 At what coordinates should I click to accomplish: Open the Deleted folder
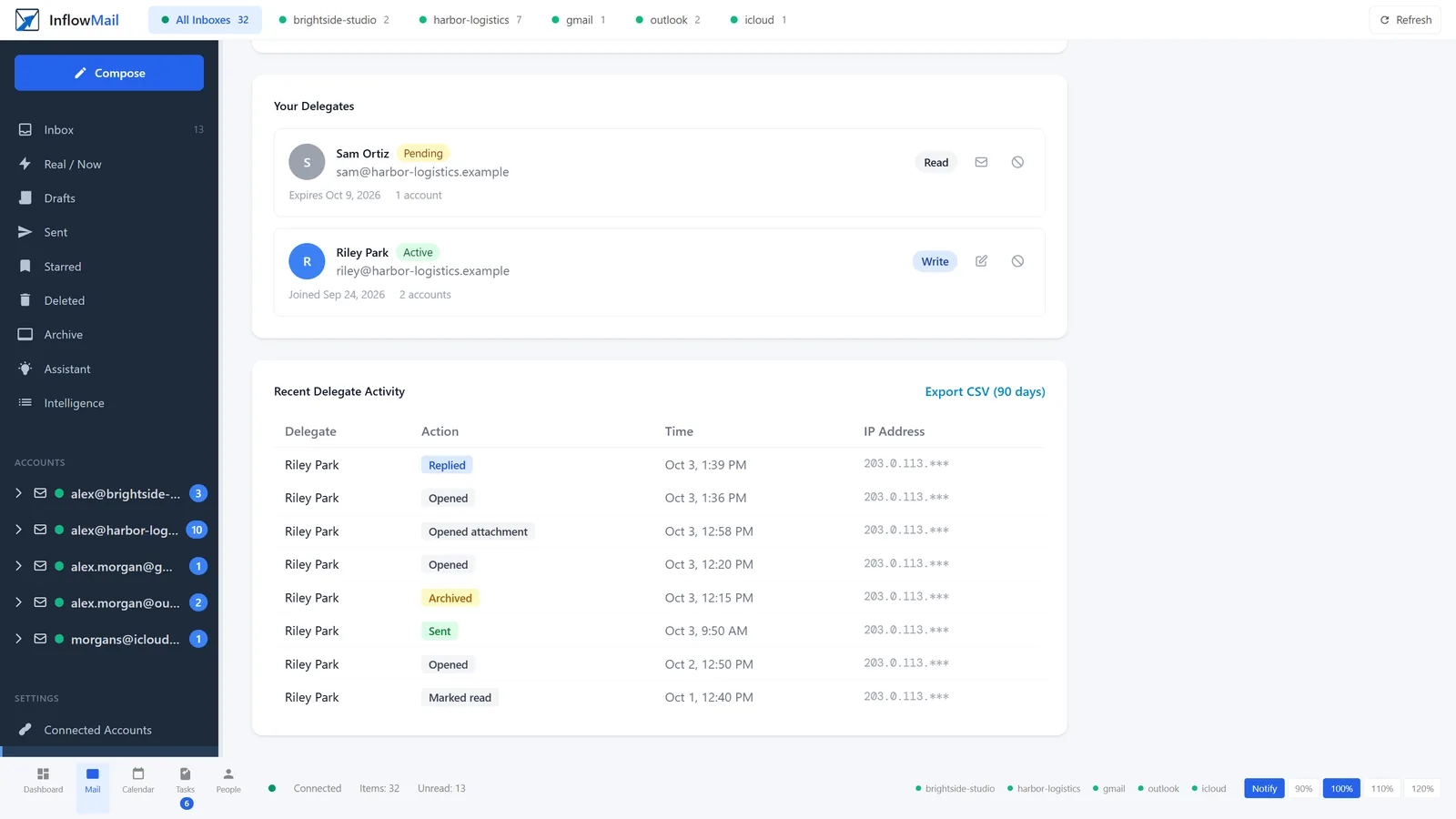[109, 300]
